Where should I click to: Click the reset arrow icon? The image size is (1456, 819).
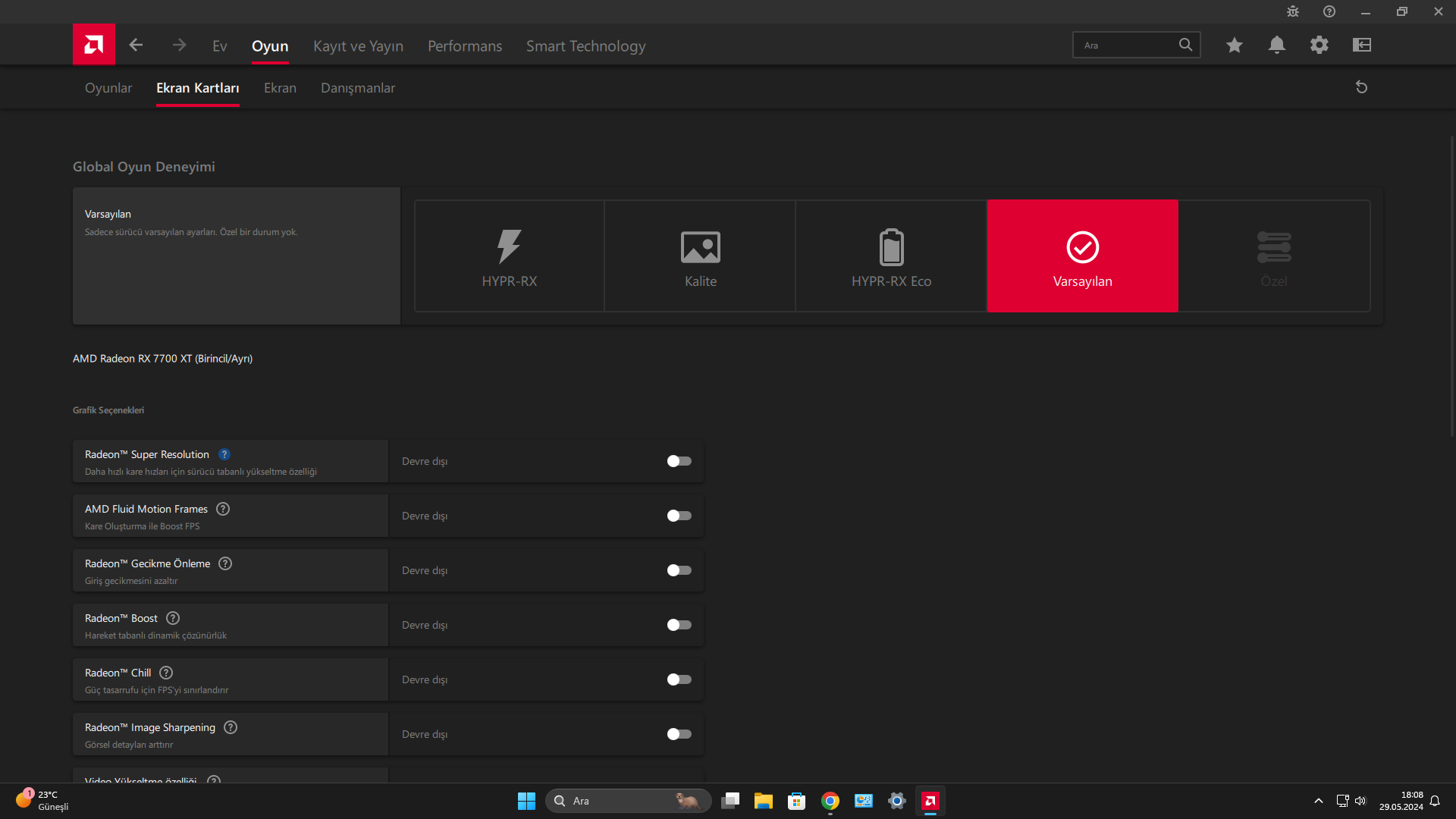(1361, 87)
